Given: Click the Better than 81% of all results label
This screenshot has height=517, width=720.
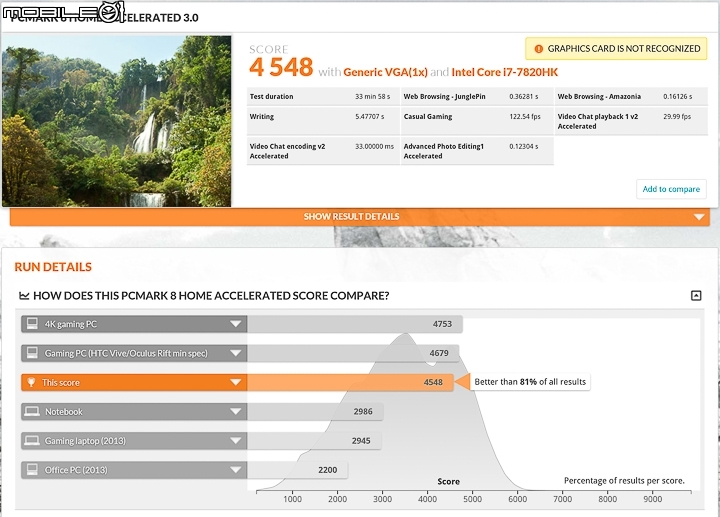Looking at the screenshot, I should [x=530, y=382].
